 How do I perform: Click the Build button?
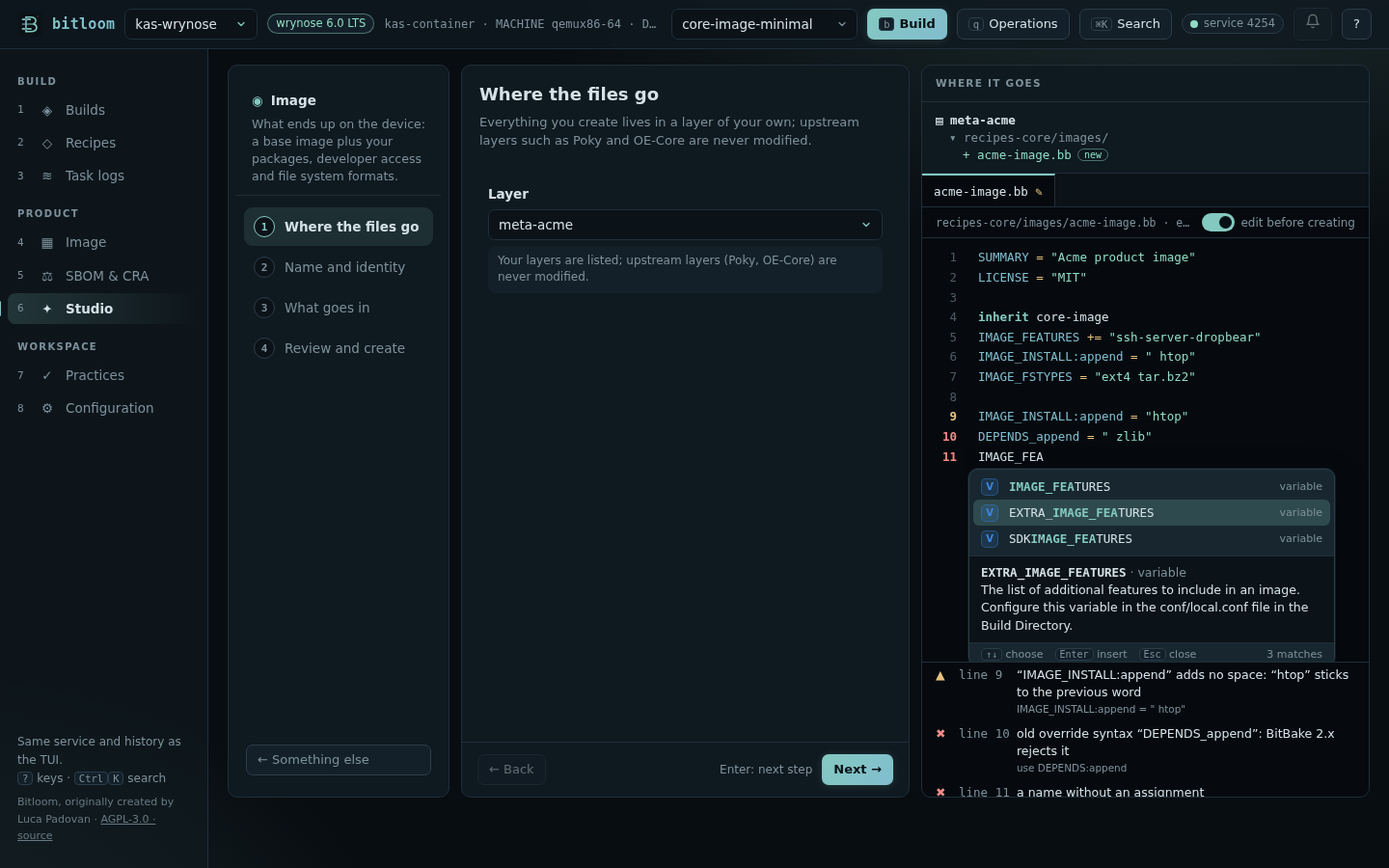907,24
